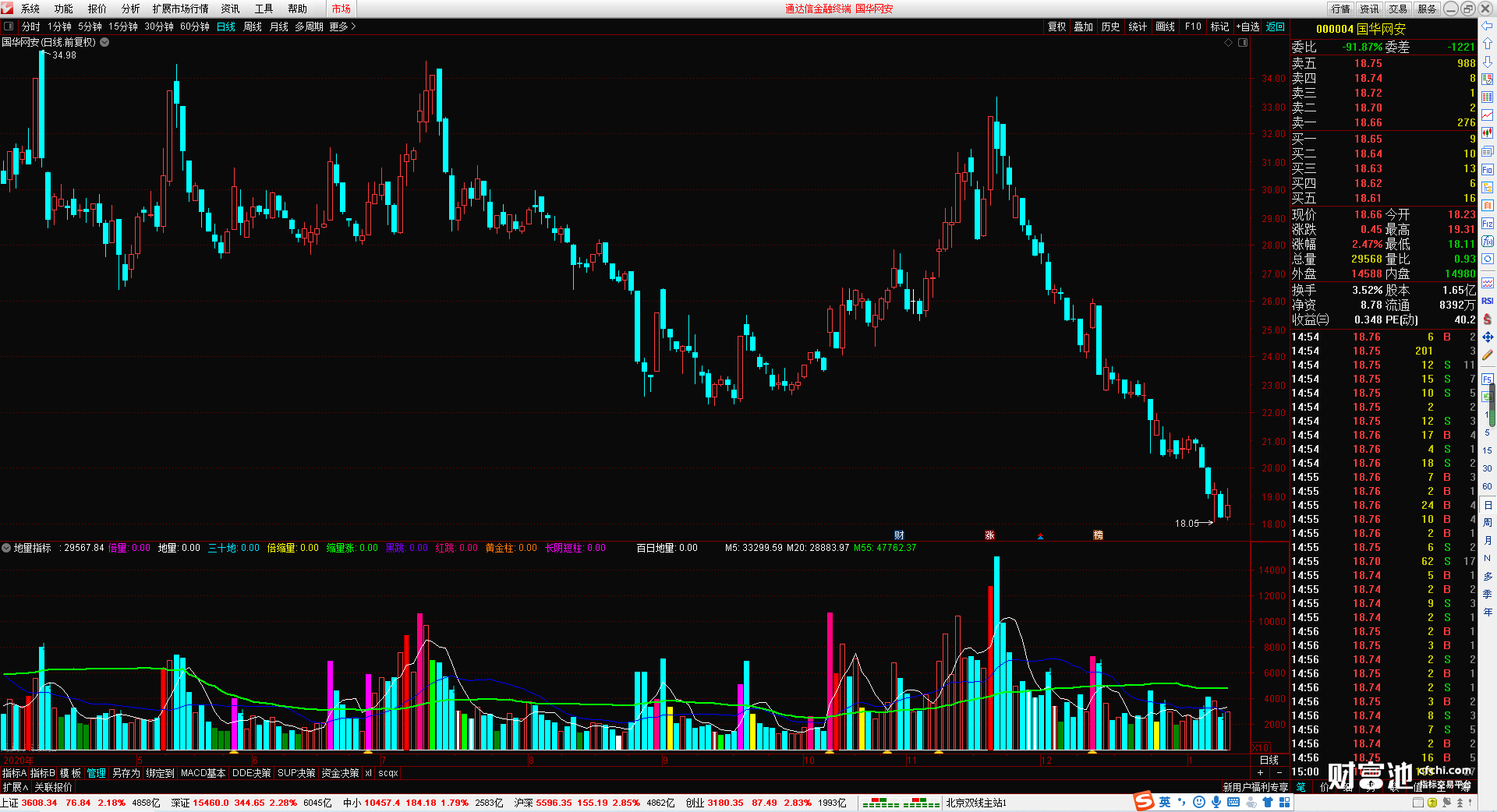1497x812 pixels.
Task: Switch chart period to 周线
Action: 253,26
